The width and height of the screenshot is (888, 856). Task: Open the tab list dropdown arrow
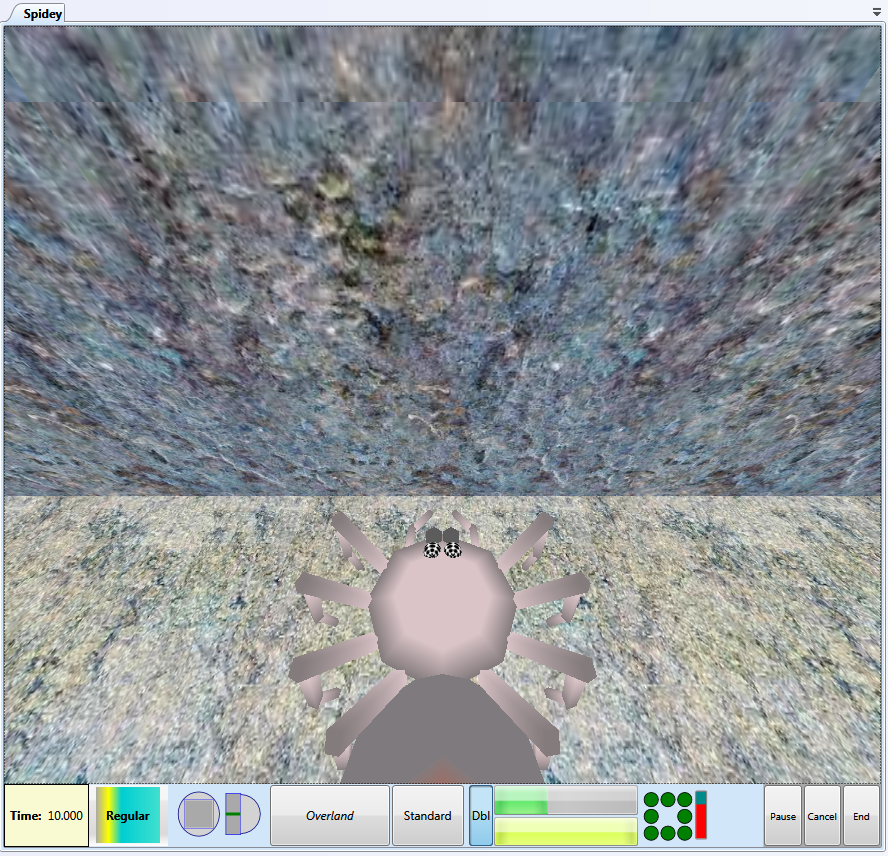tap(877, 11)
